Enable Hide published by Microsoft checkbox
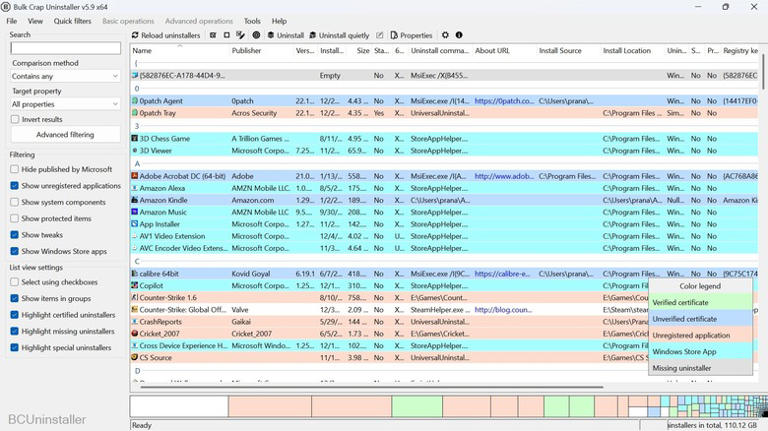The height and width of the screenshot is (431, 768). (x=15, y=170)
